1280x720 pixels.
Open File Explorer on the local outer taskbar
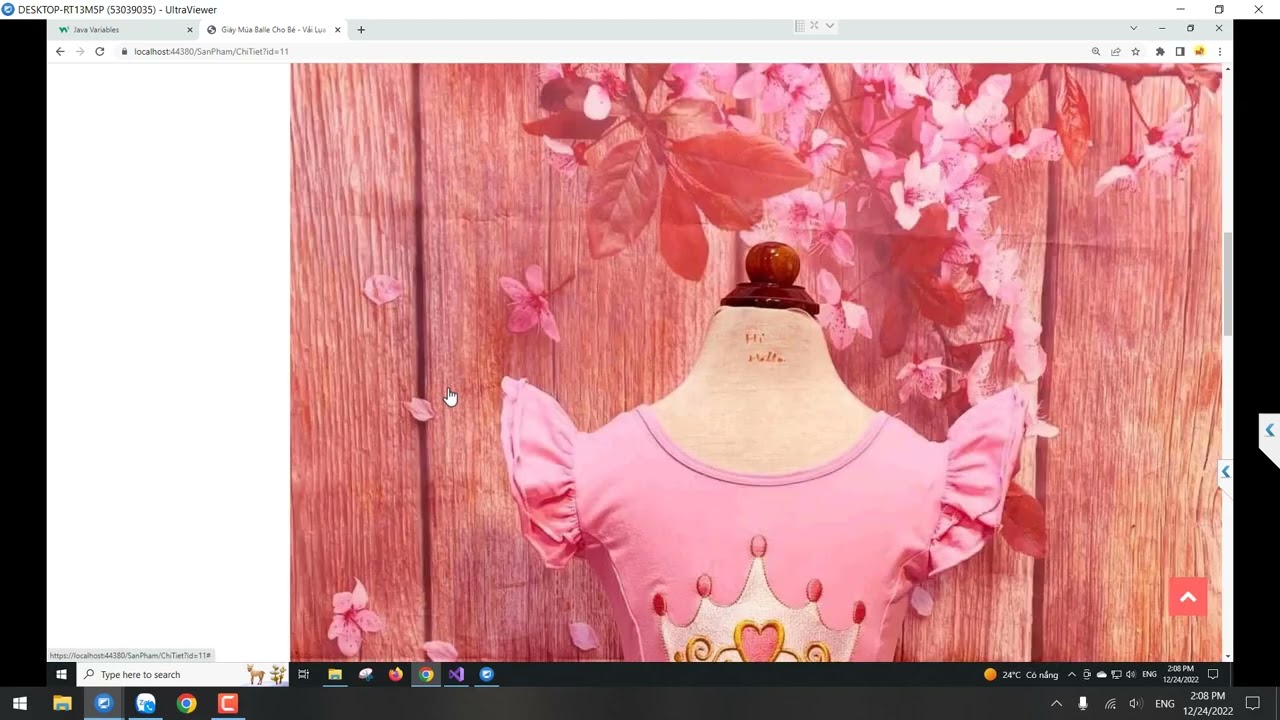click(x=62, y=703)
